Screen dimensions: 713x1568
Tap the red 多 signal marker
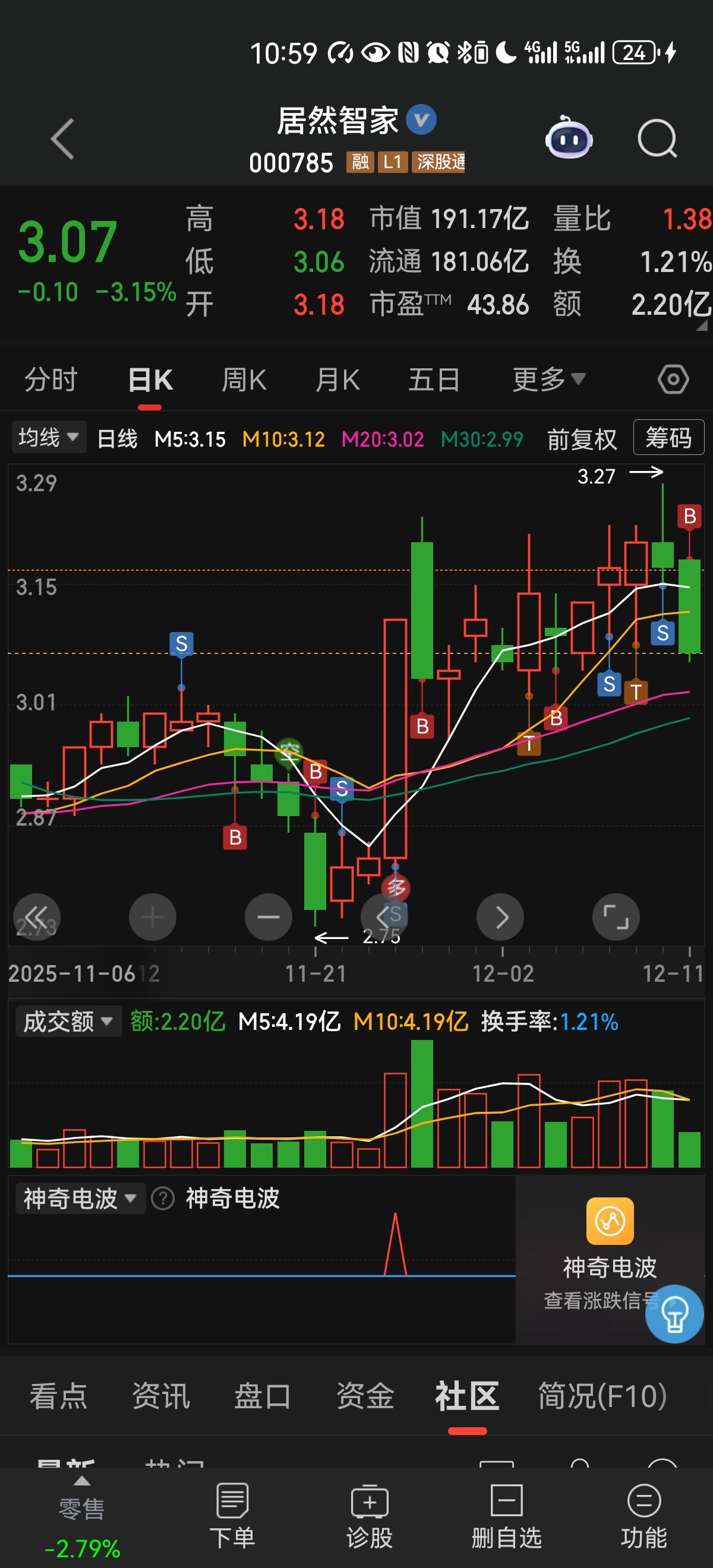tap(395, 887)
